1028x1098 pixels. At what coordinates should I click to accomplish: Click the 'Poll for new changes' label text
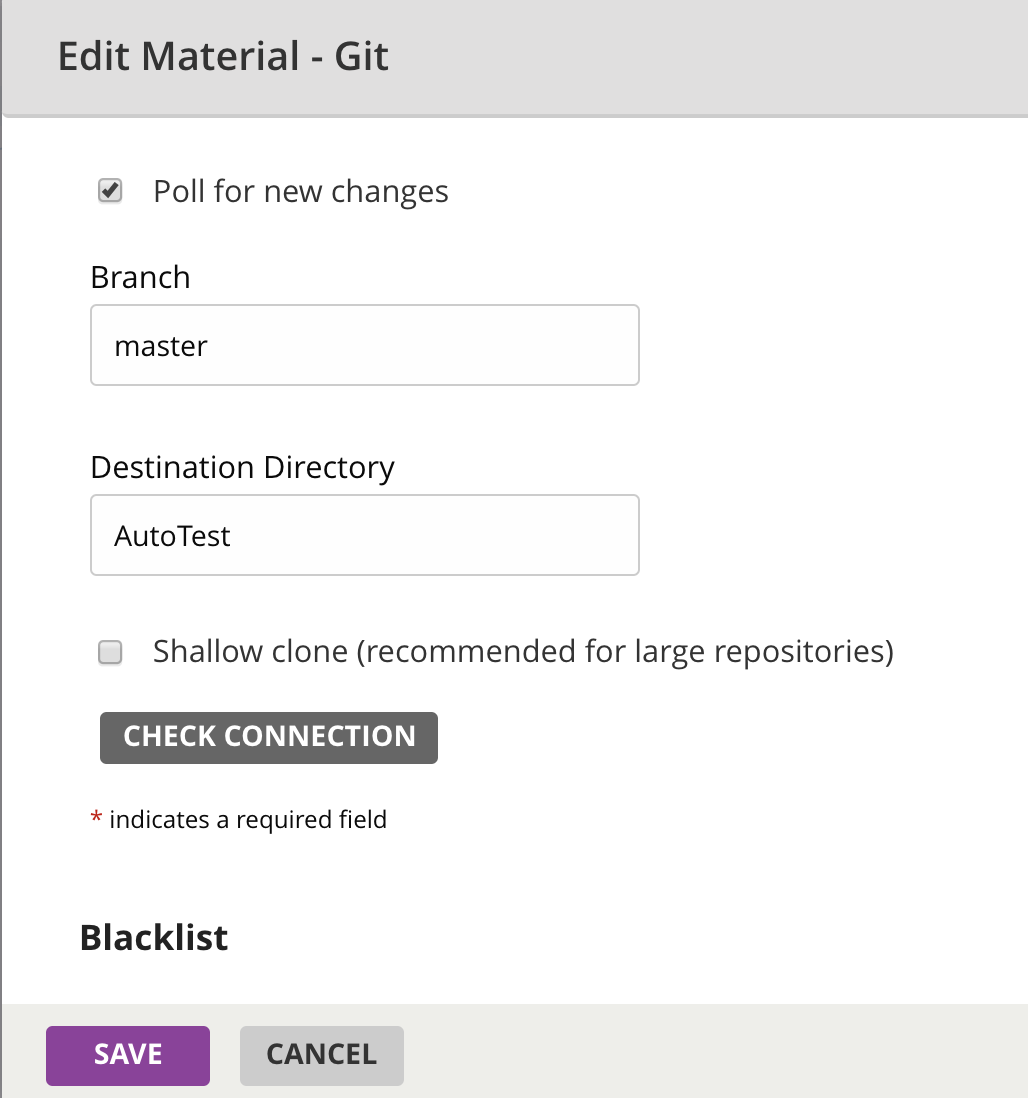tap(300, 191)
